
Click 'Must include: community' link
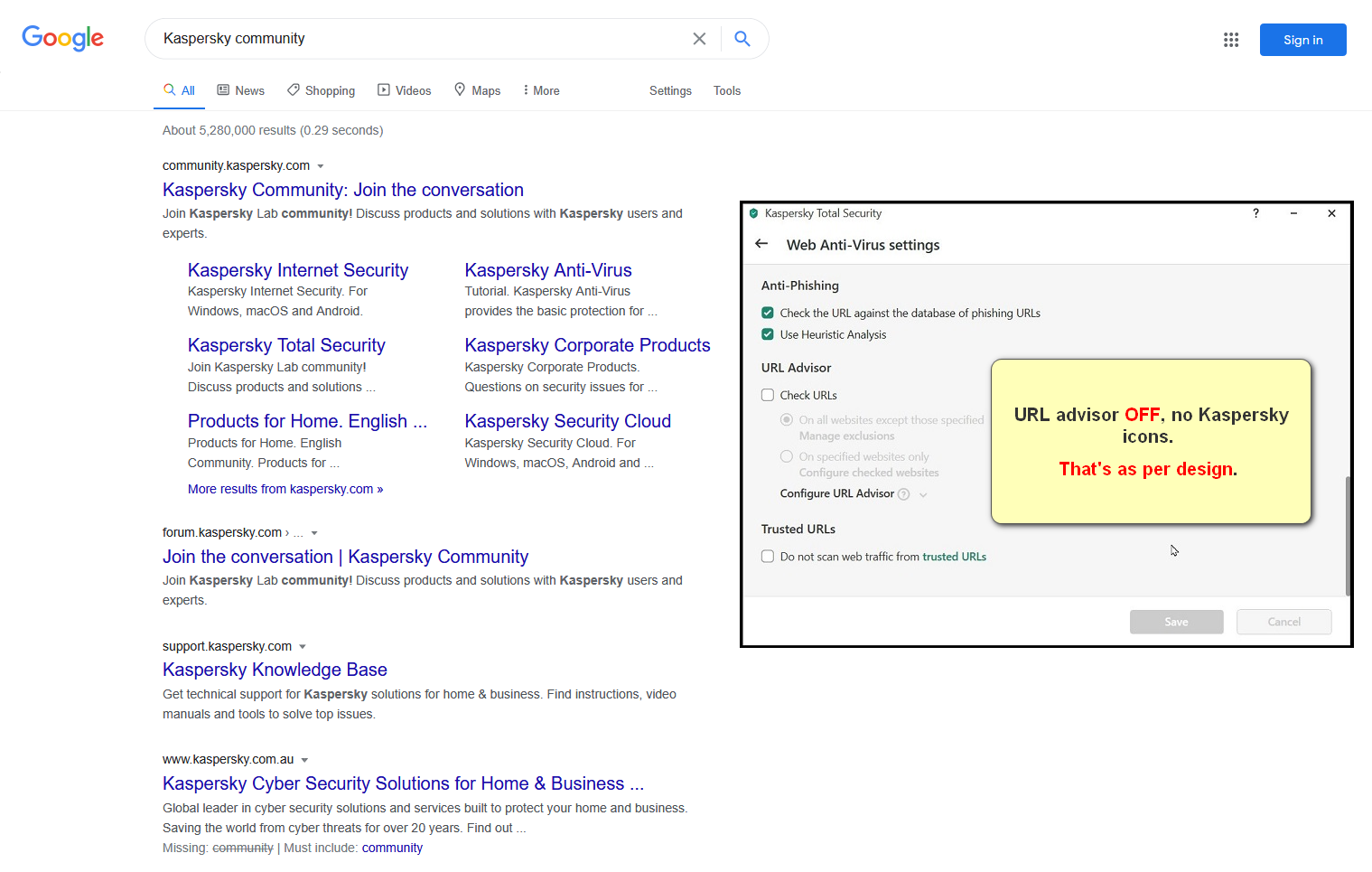click(392, 848)
